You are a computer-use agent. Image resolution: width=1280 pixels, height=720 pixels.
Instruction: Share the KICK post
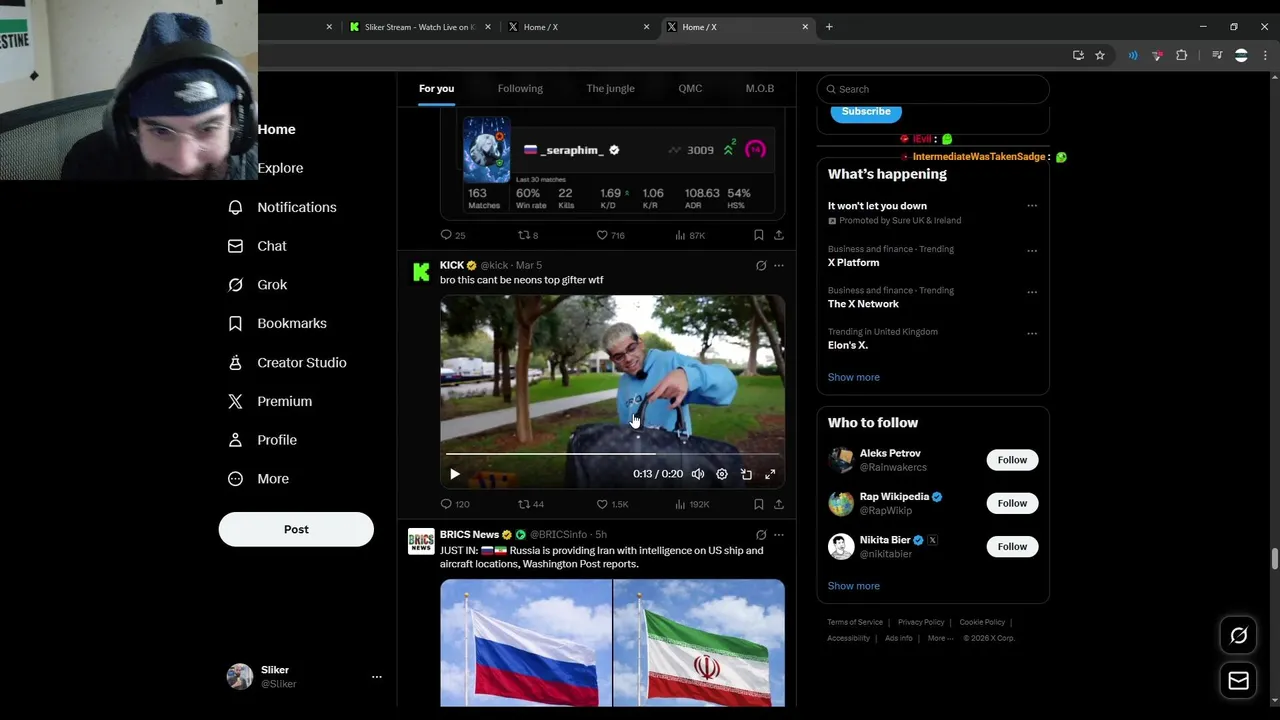tap(778, 504)
